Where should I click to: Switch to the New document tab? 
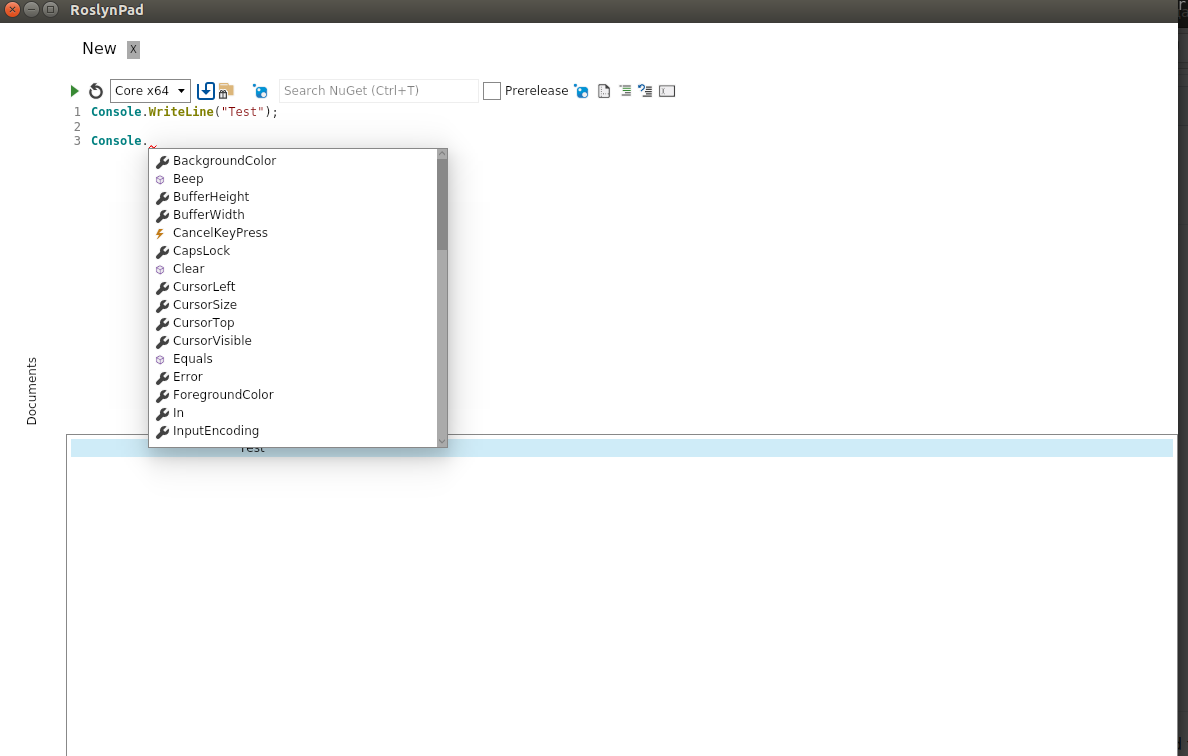[99, 48]
